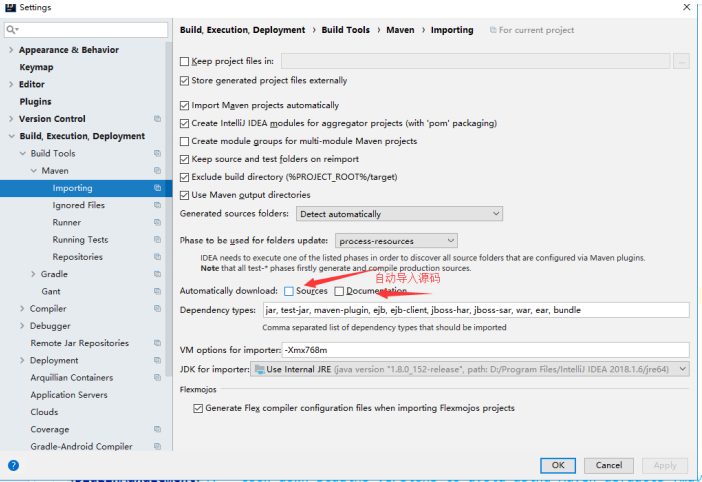Click the VM options for importer field

485,350
